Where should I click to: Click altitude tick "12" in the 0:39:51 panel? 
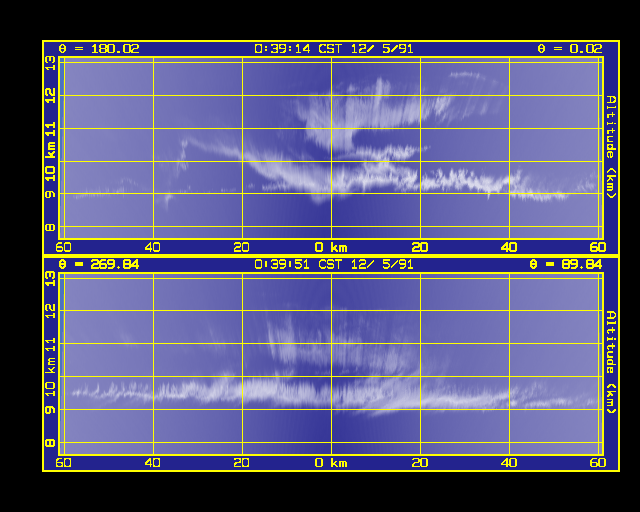point(50,311)
